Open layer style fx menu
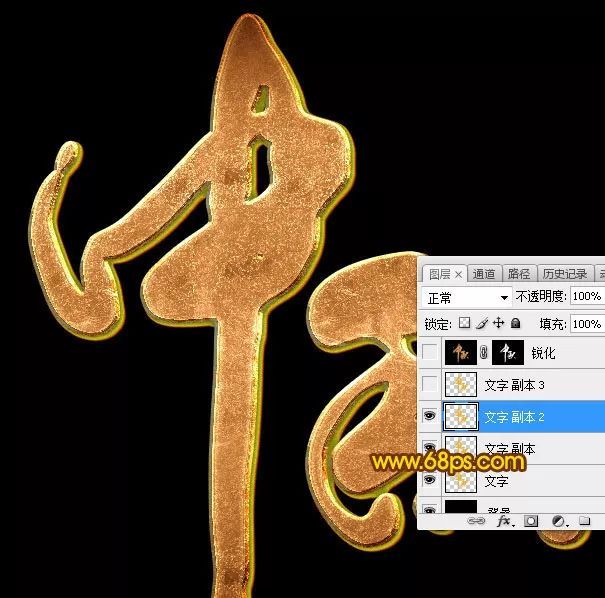The width and height of the screenshot is (605, 598). coord(505,521)
